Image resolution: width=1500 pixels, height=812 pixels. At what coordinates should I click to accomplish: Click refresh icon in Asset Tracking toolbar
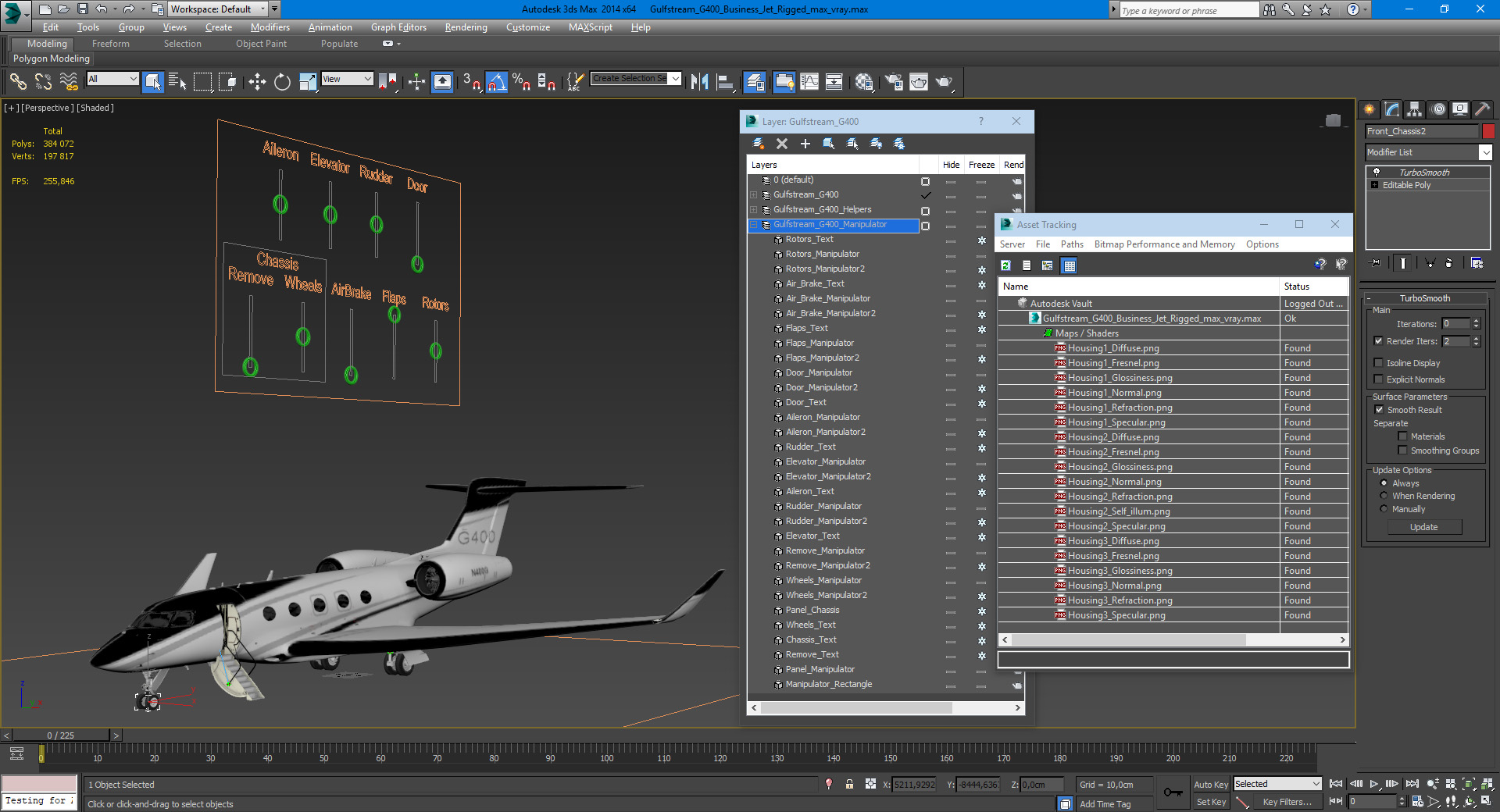[1005, 265]
